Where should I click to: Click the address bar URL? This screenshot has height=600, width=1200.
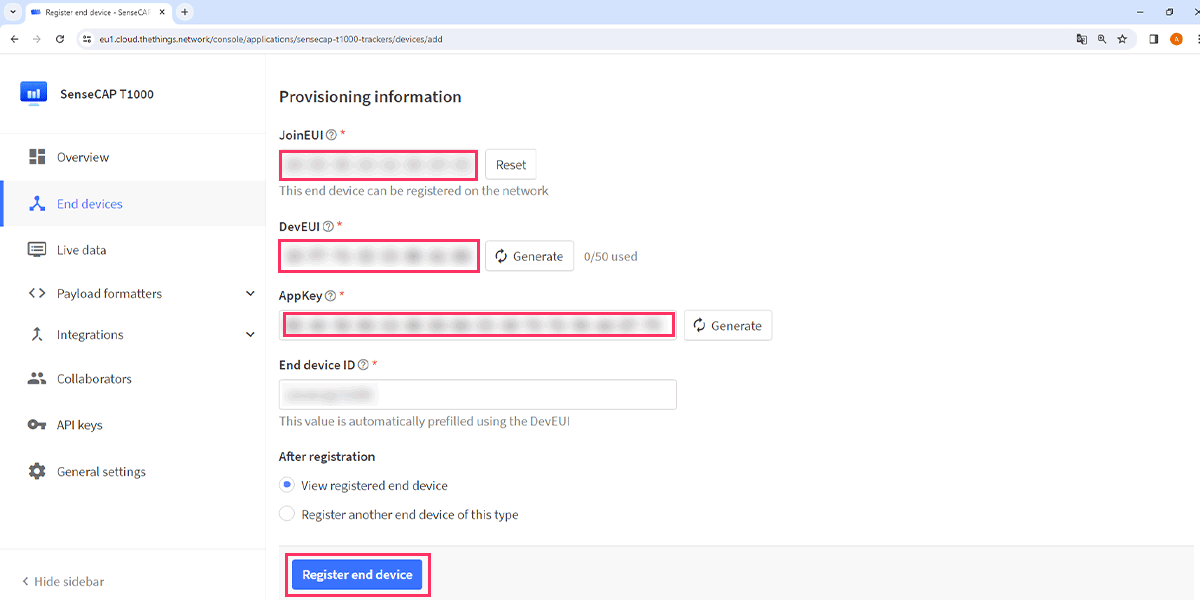[271, 39]
